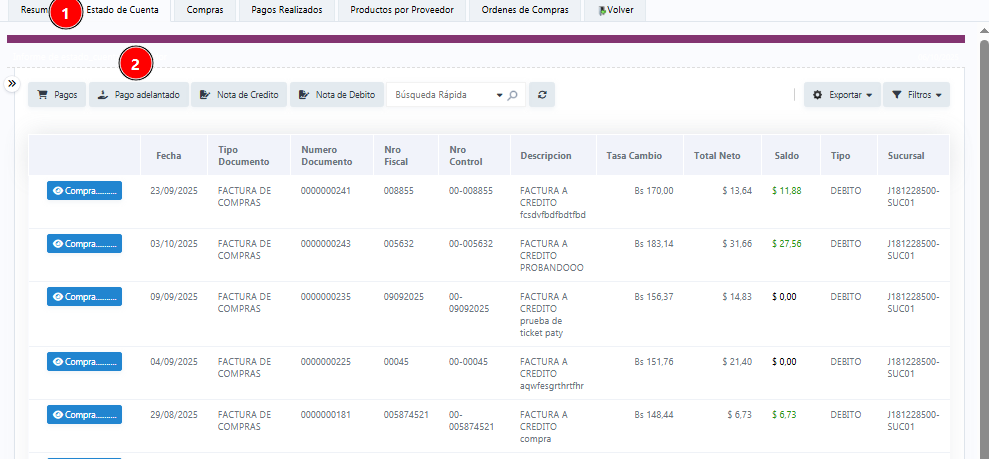Click the magnifier icon in Búsqueda Rápida
This screenshot has width=989, height=459.
point(513,96)
